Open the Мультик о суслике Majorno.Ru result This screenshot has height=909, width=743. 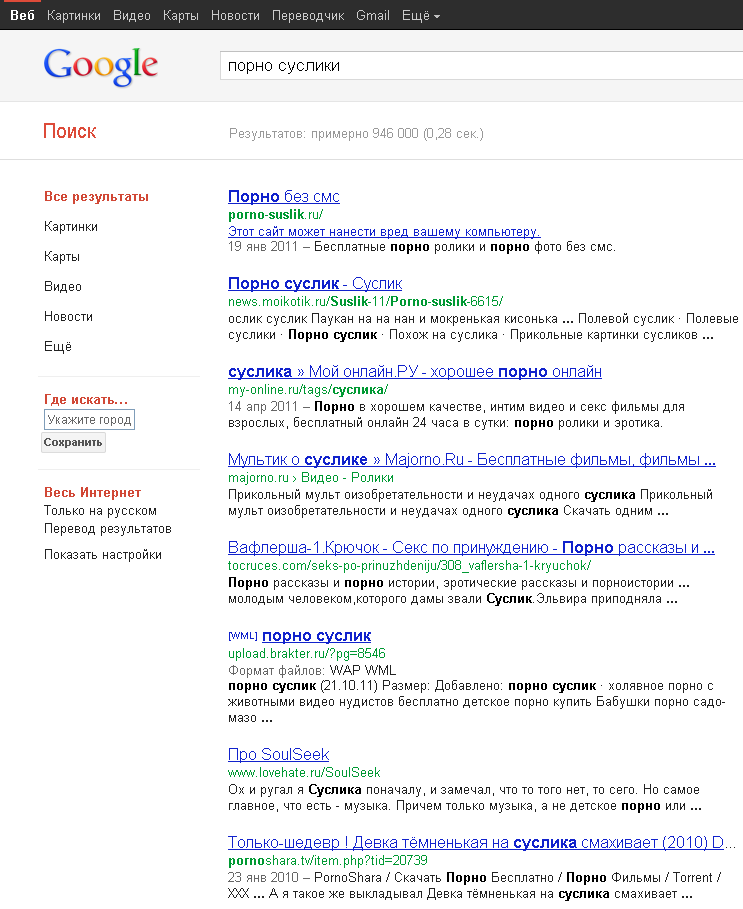click(x=472, y=460)
